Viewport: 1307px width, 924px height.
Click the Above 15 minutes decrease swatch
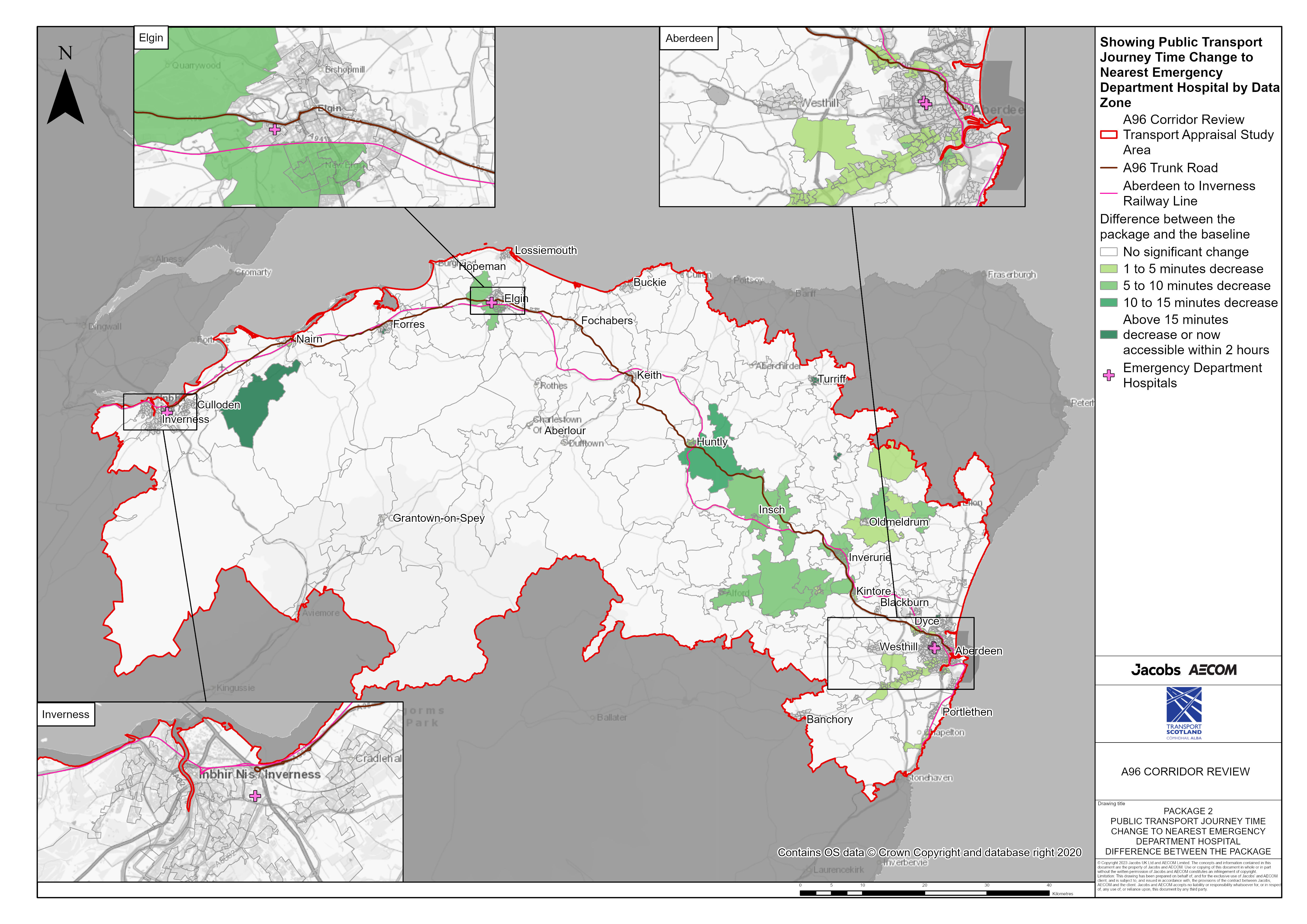tap(1109, 335)
